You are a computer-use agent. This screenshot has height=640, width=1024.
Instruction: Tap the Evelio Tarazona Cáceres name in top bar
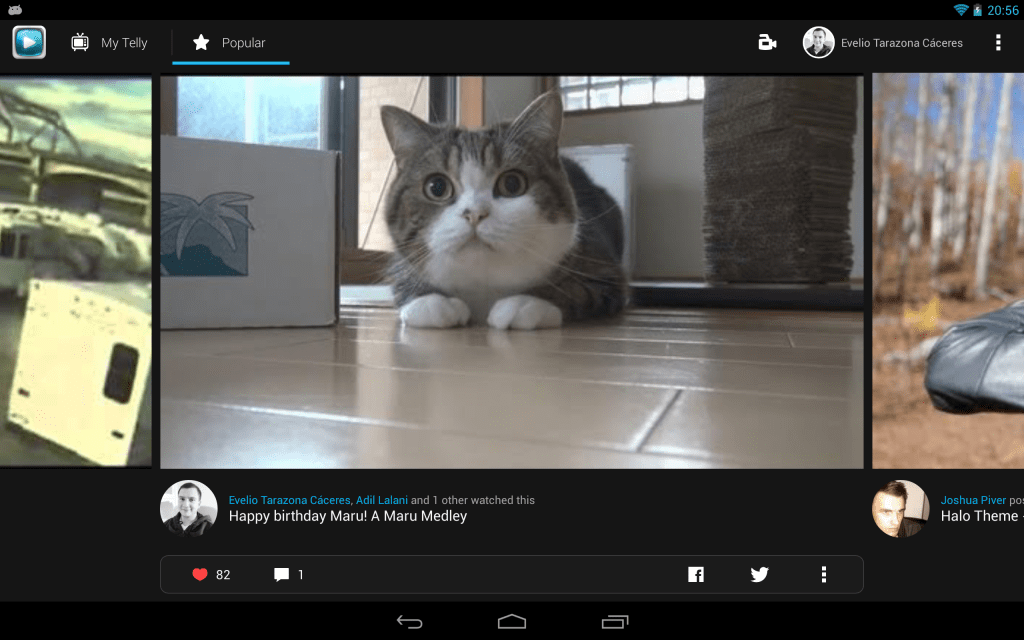(x=902, y=43)
